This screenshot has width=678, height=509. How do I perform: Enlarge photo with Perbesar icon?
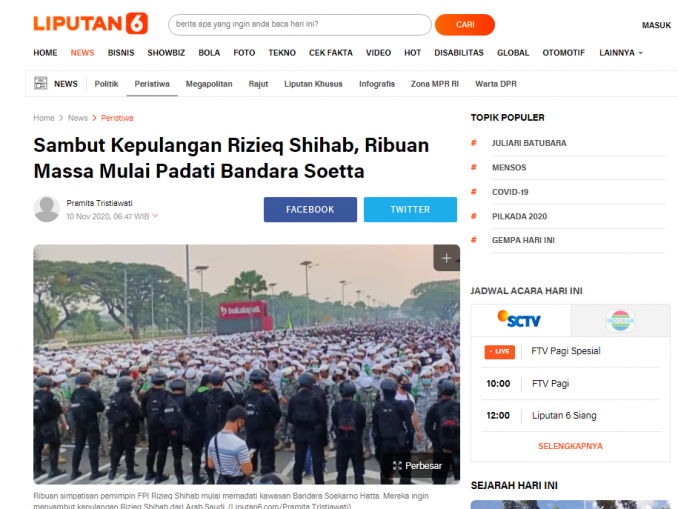coord(397,466)
